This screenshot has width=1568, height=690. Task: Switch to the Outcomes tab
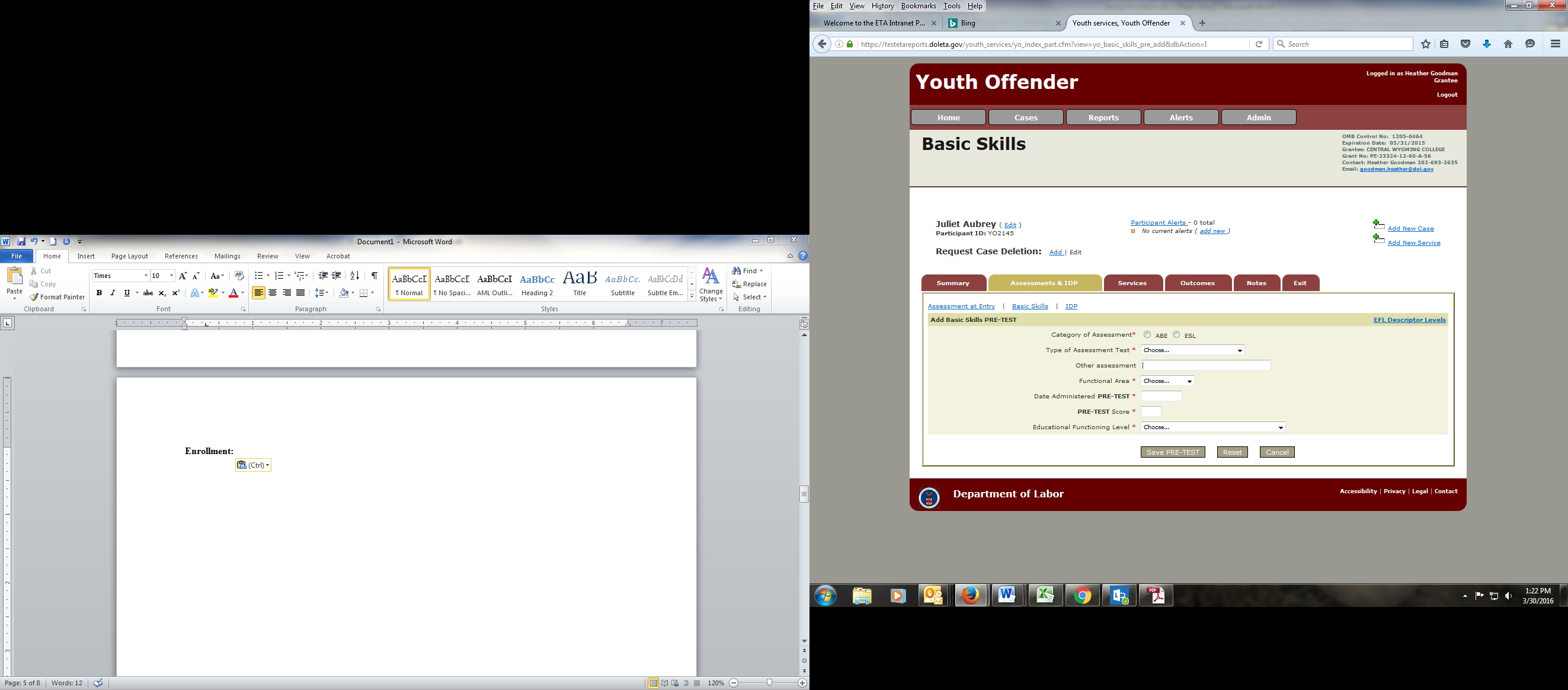click(x=1197, y=283)
